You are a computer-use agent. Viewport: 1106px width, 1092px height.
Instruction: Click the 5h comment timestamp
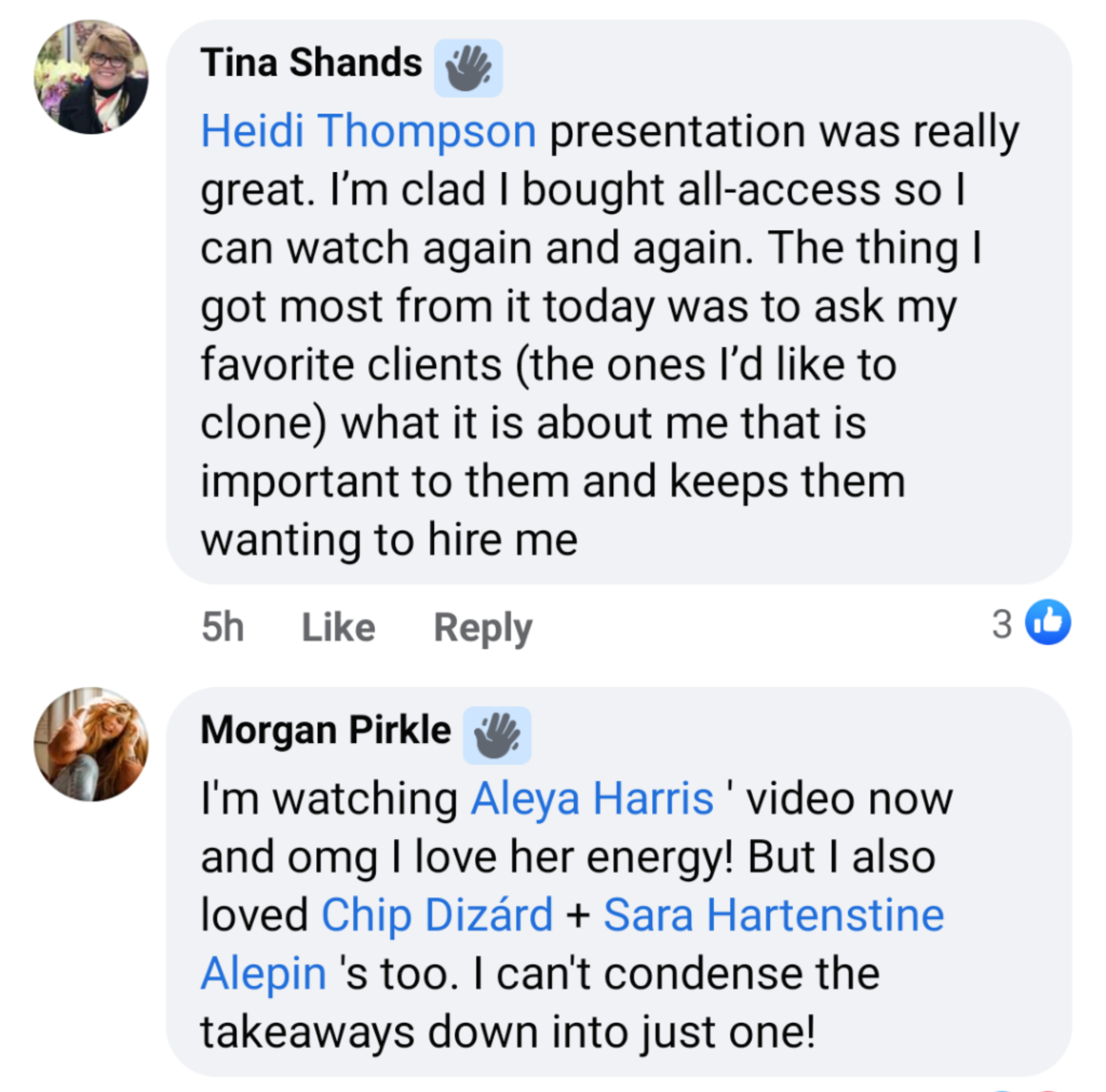pos(222,627)
